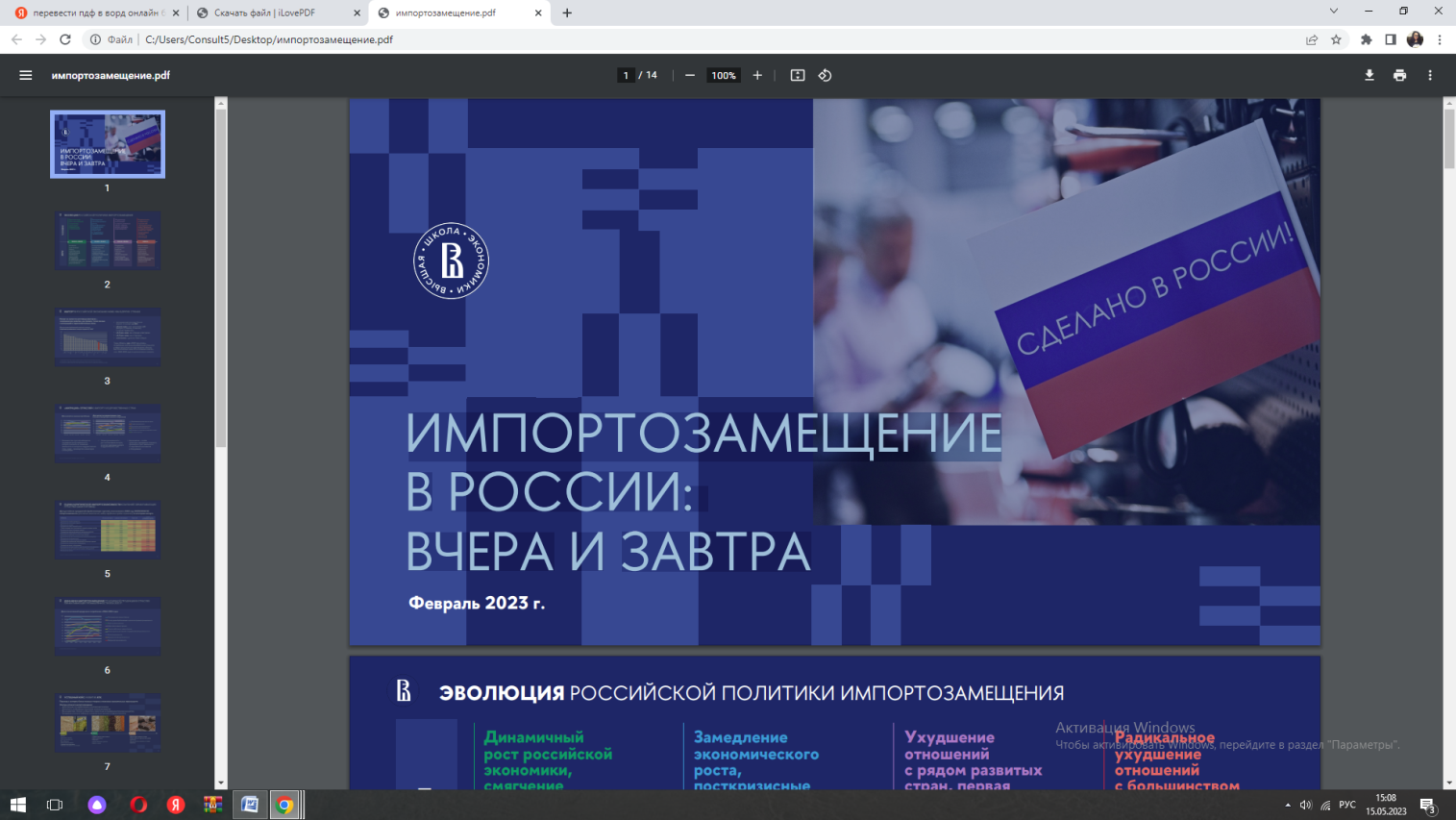Close the импортозамещение.pdf tab

click(538, 13)
